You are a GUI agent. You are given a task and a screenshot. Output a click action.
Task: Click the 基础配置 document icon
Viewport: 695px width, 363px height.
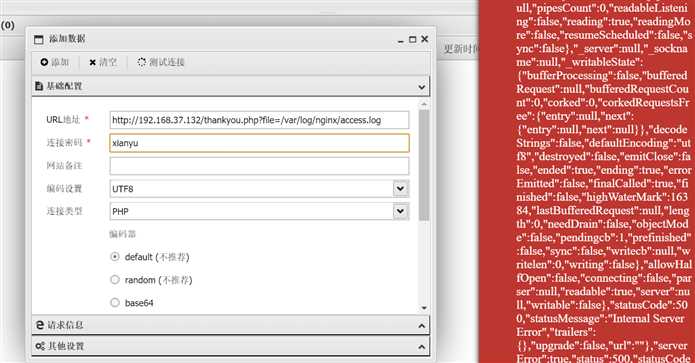tap(39, 86)
